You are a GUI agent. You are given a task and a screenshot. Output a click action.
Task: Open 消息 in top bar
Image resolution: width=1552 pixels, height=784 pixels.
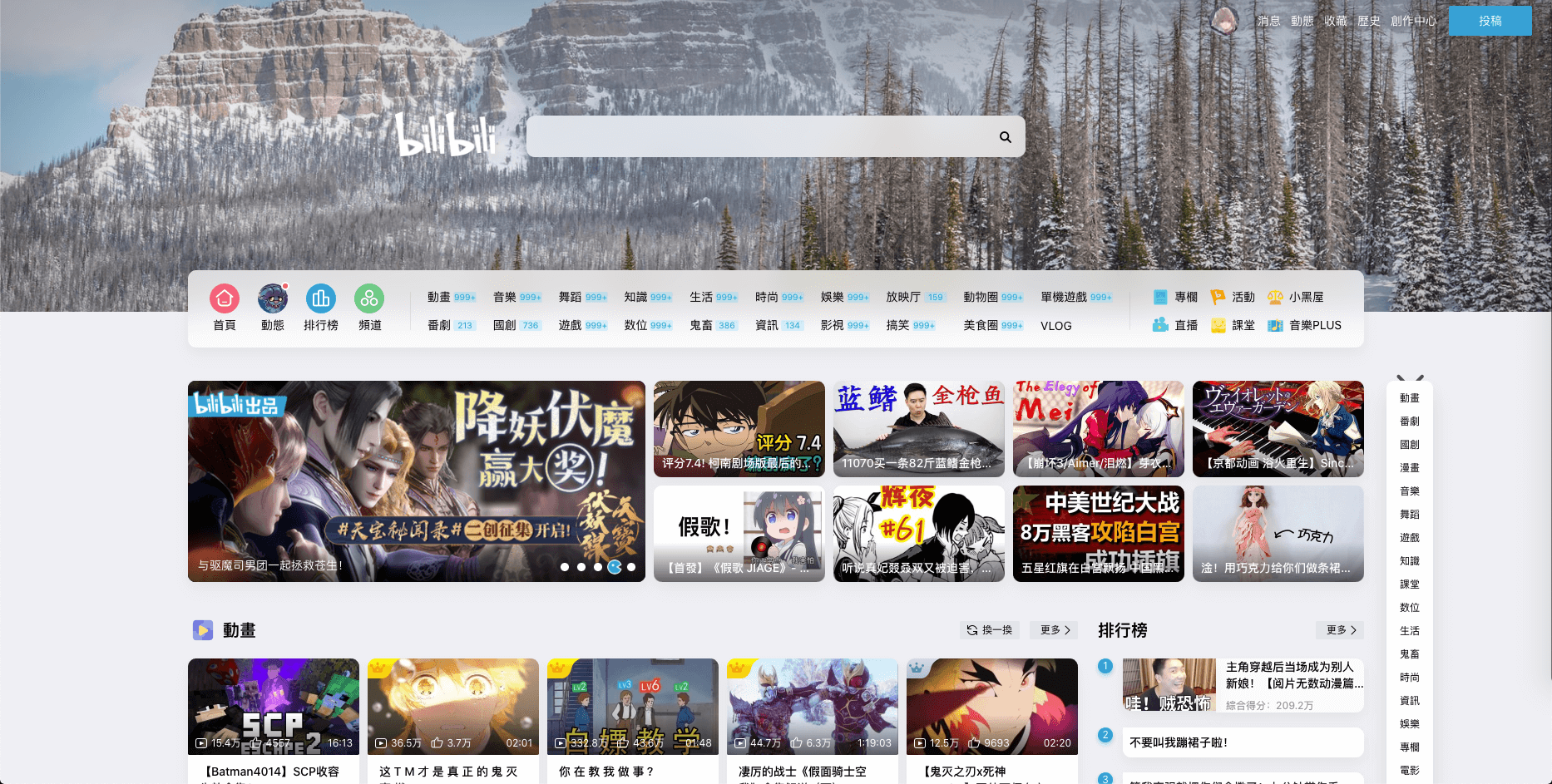[x=1269, y=21]
